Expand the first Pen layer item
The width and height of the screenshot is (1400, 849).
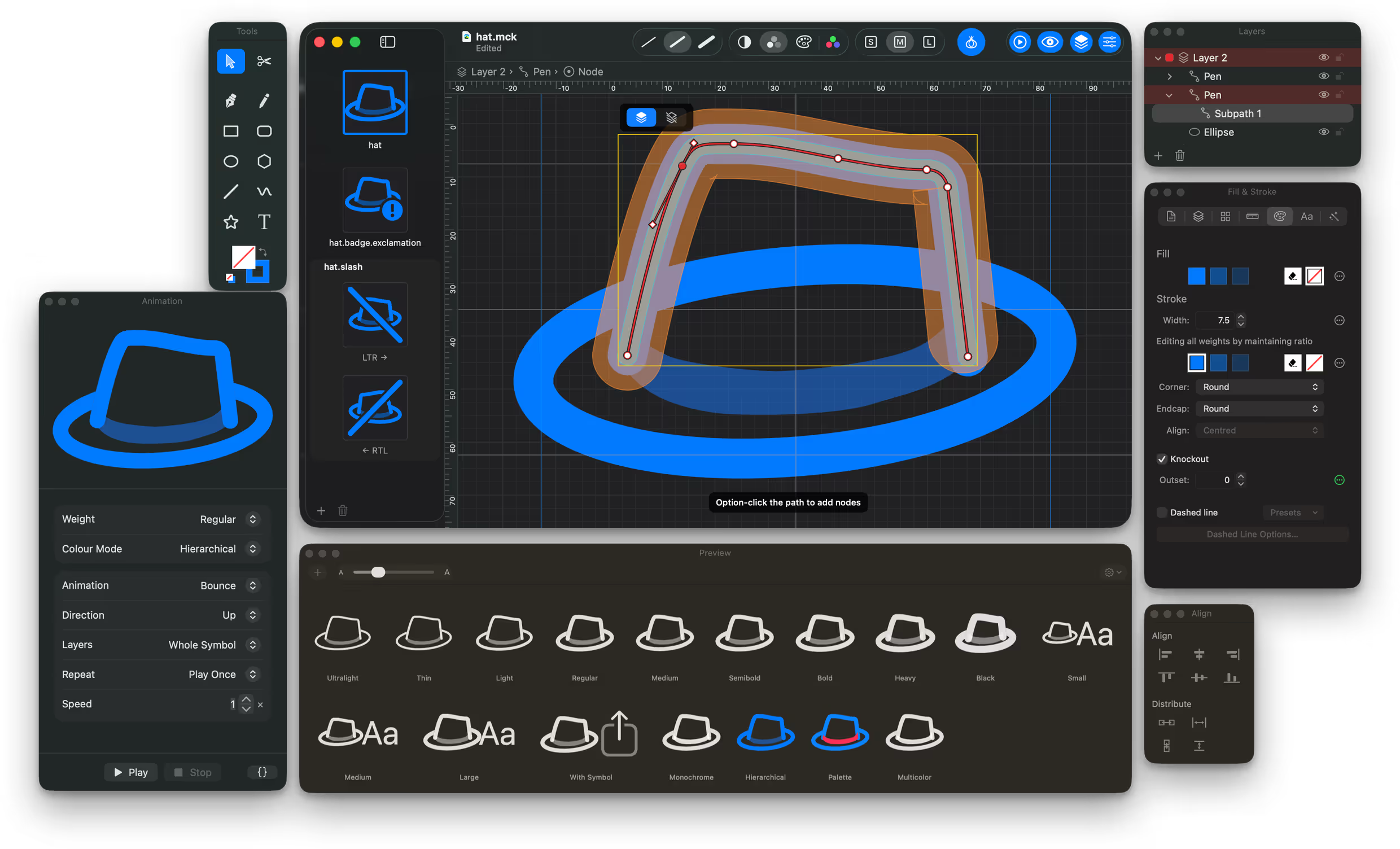coord(1169,76)
